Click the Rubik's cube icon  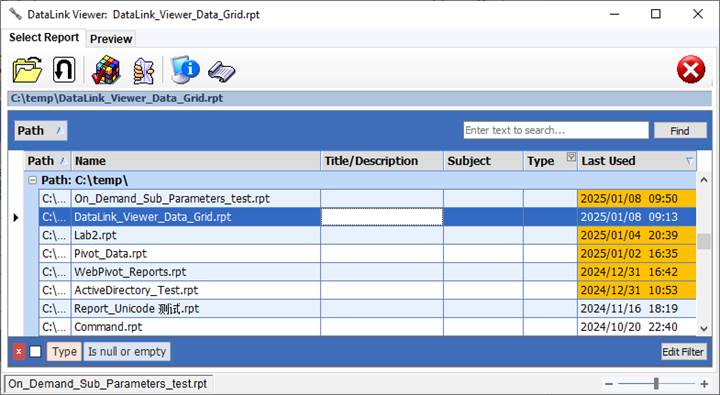[106, 70]
